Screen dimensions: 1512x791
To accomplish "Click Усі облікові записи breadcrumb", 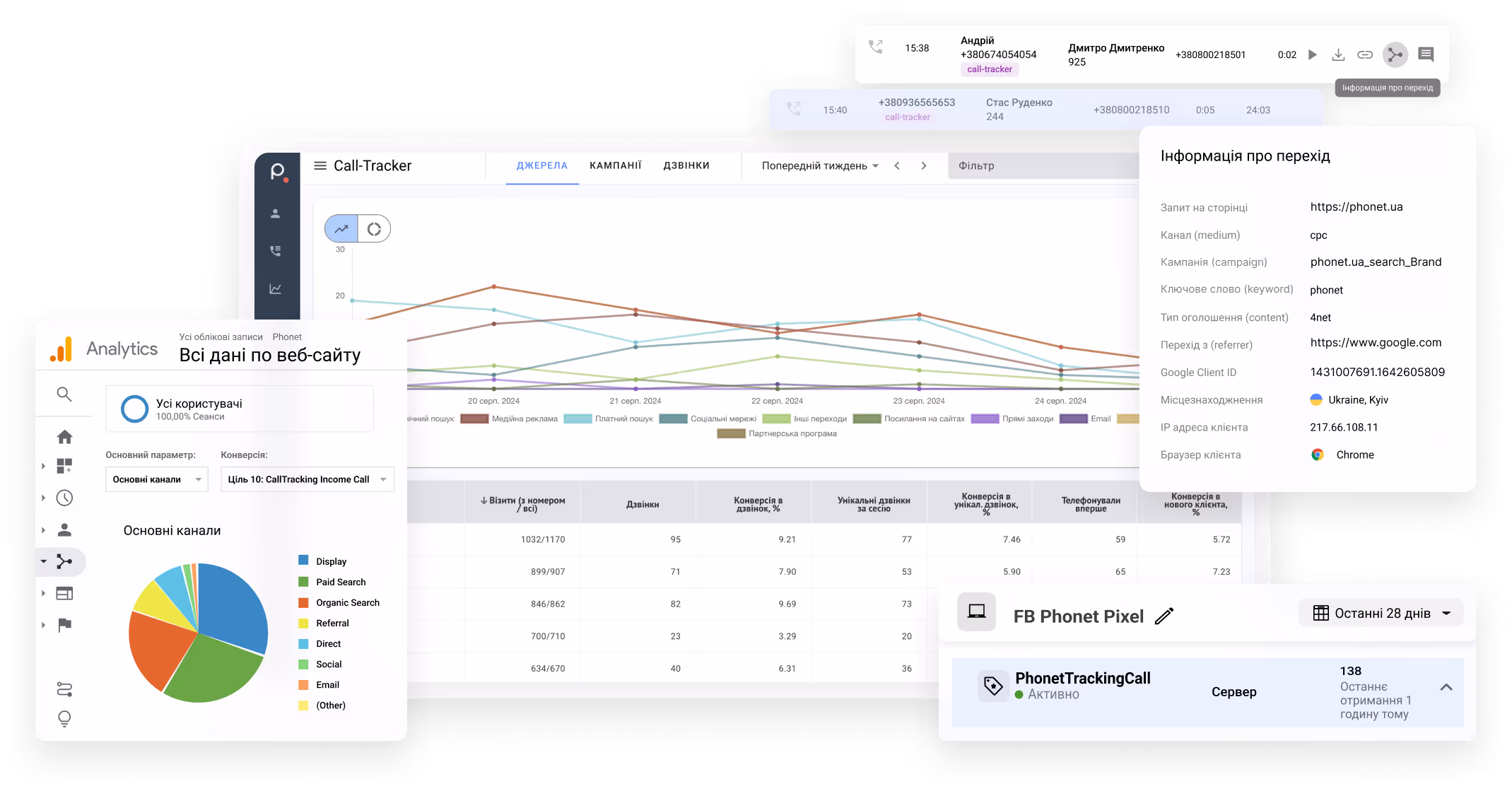I will [221, 337].
